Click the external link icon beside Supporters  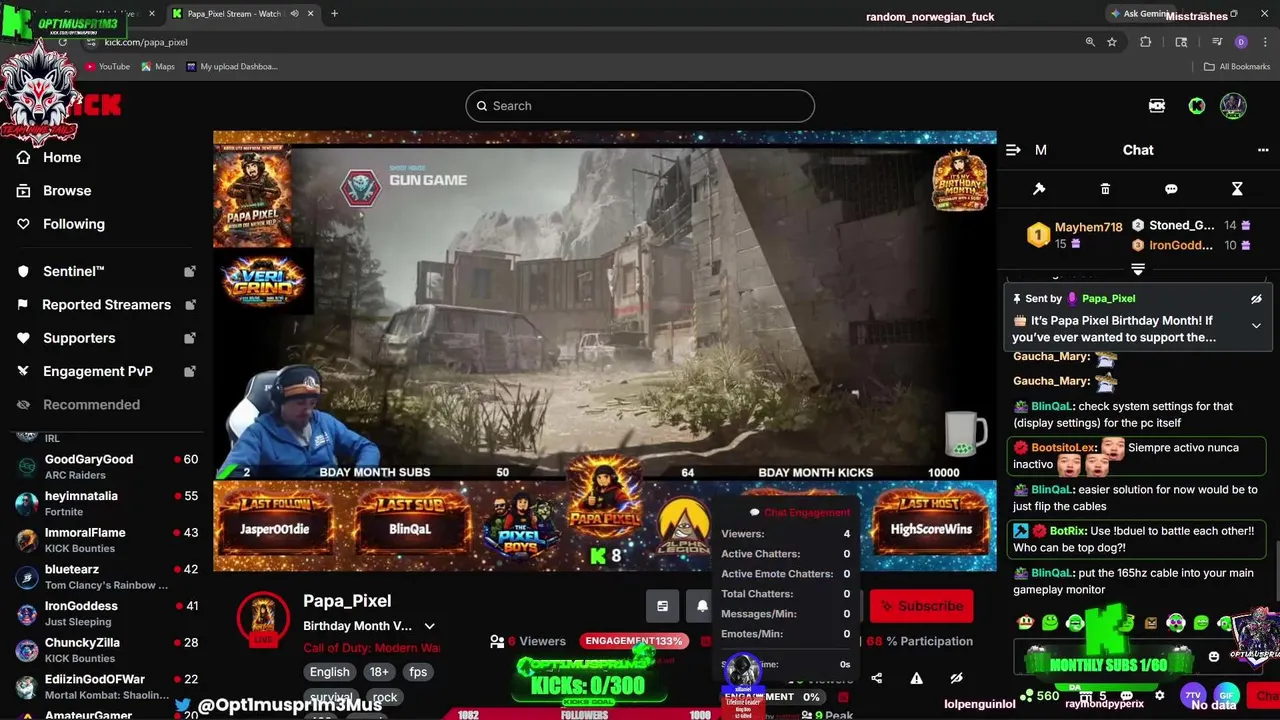(190, 338)
